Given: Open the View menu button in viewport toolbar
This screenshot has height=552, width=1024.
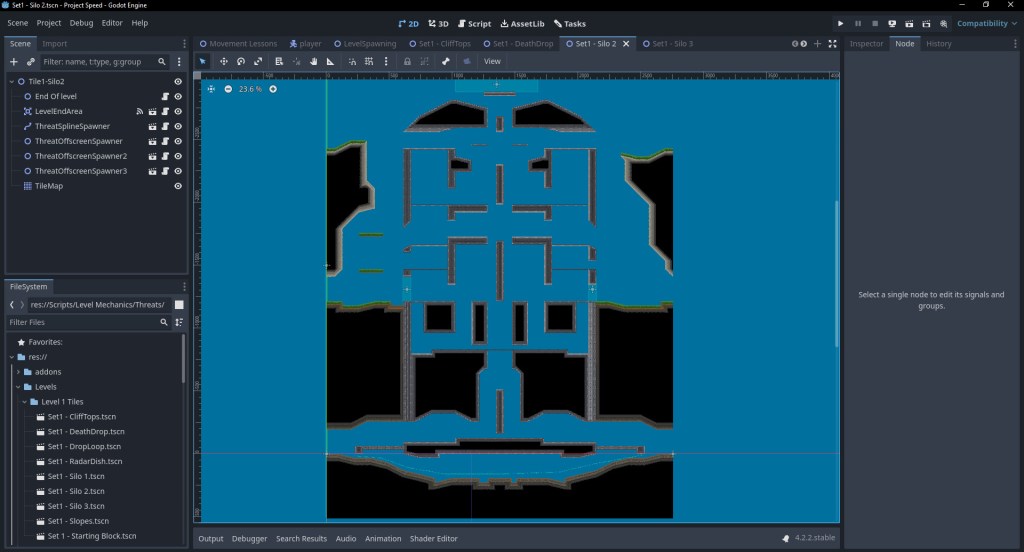Looking at the screenshot, I should point(492,61).
